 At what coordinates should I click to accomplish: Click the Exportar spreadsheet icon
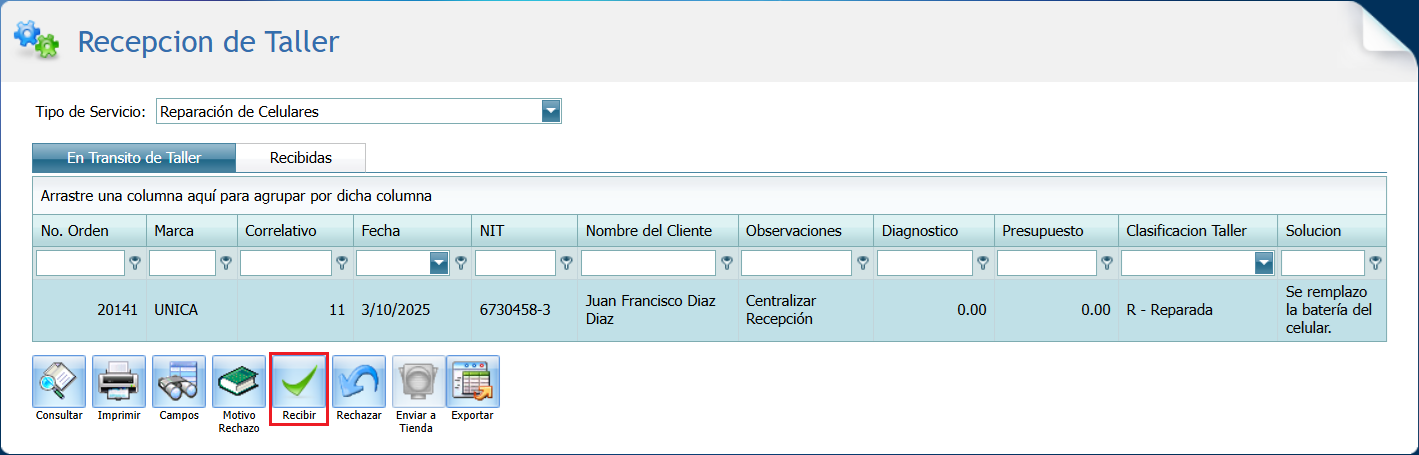[473, 381]
